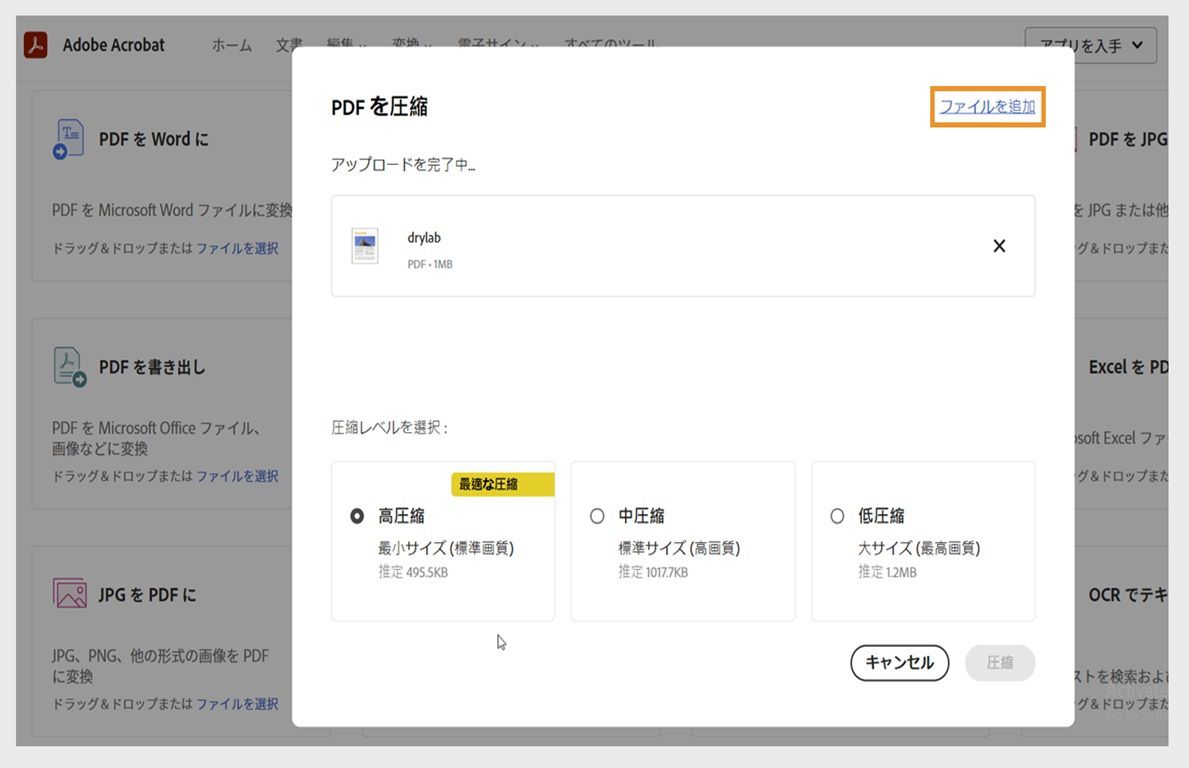Click the キャンセル button
Image resolution: width=1189 pixels, height=768 pixels.
tap(899, 663)
